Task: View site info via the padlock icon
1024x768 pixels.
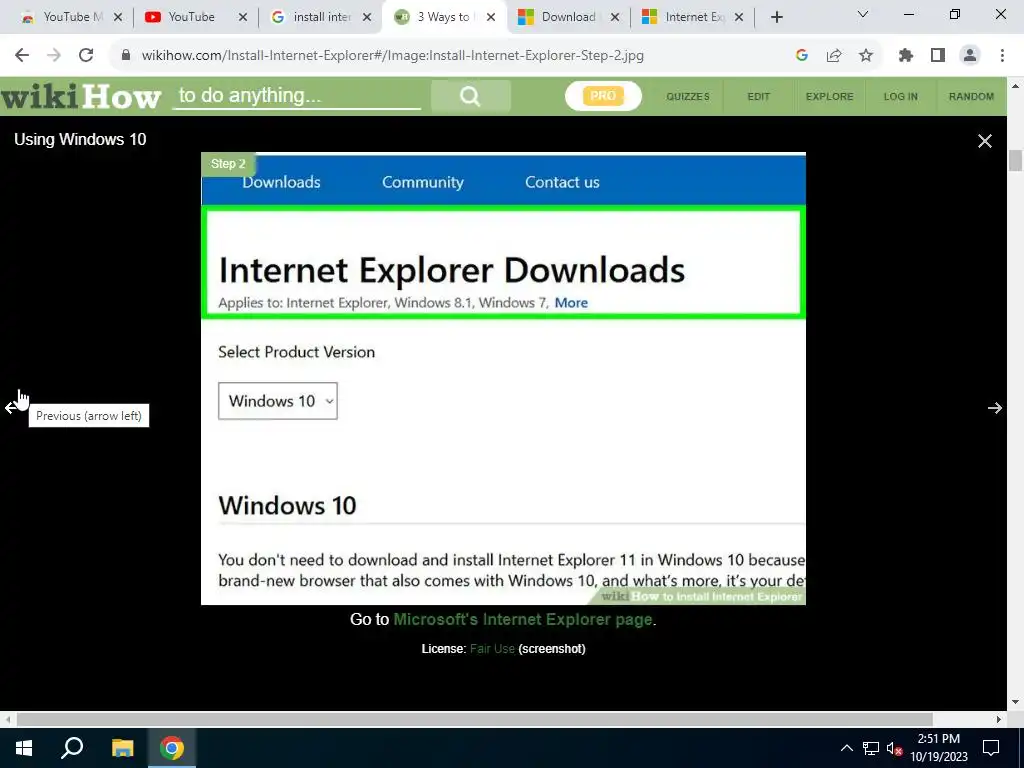Action: [x=126, y=56]
